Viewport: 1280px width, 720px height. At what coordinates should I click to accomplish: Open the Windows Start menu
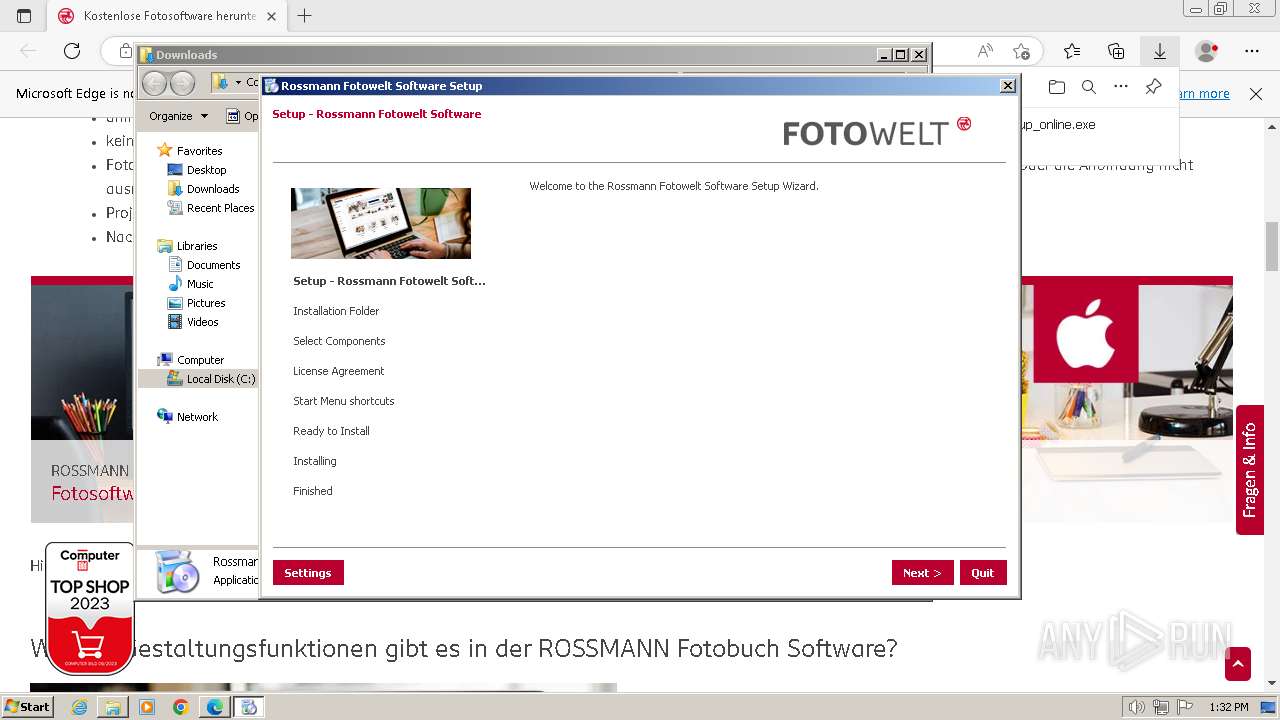[x=27, y=707]
